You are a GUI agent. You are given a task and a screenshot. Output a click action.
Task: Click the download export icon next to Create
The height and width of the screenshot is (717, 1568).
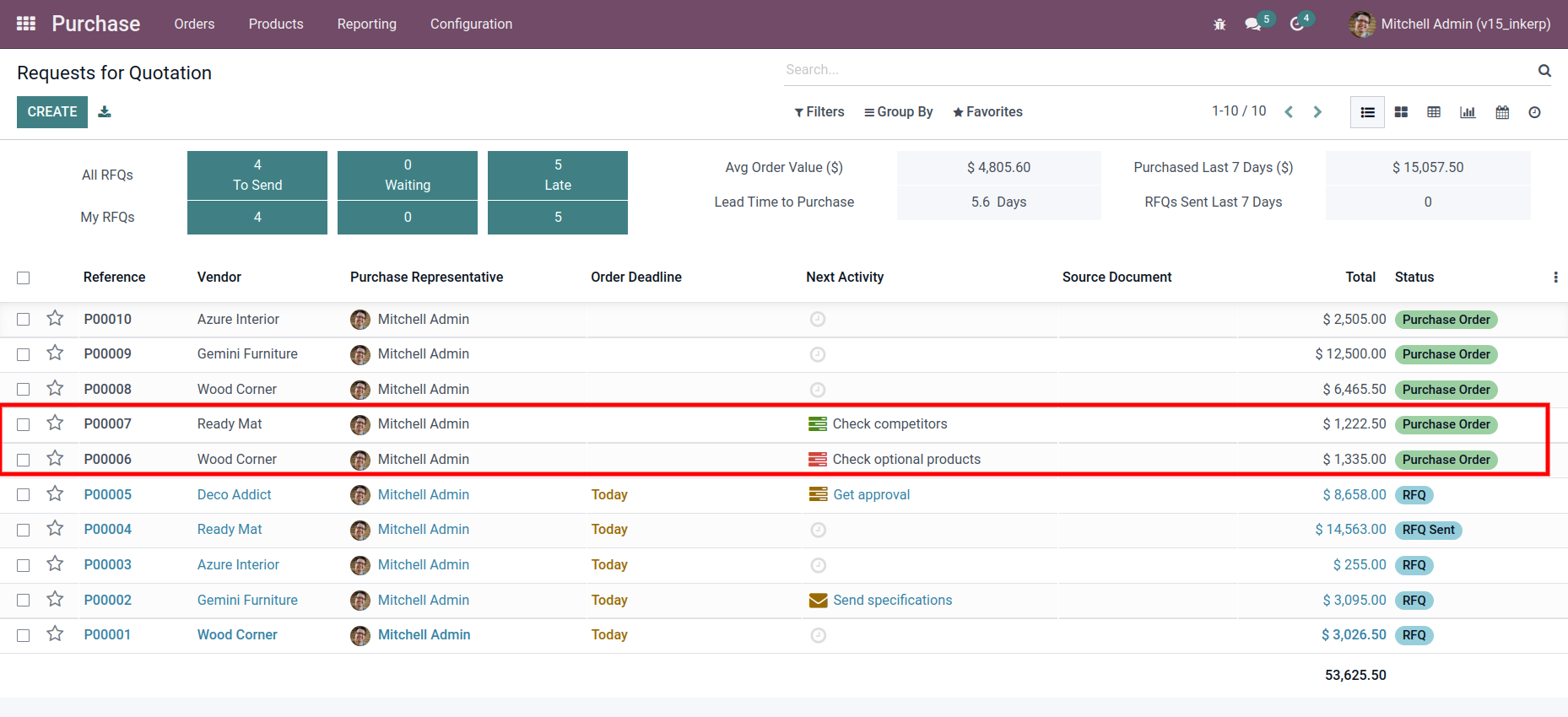[x=105, y=111]
